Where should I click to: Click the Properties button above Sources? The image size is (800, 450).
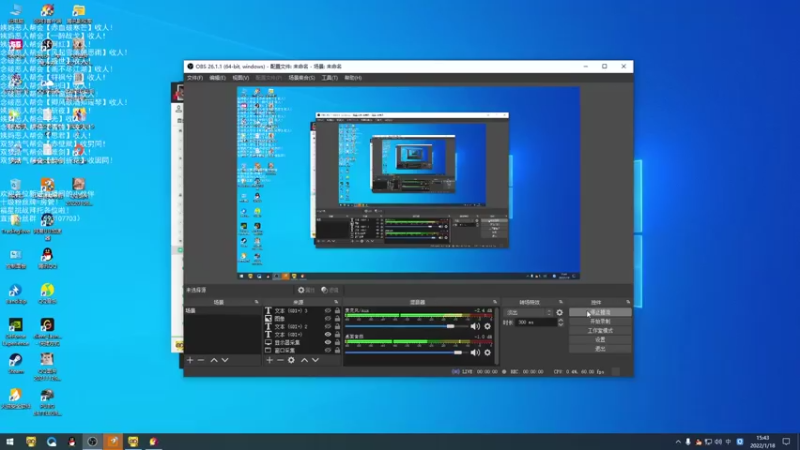click(x=306, y=290)
